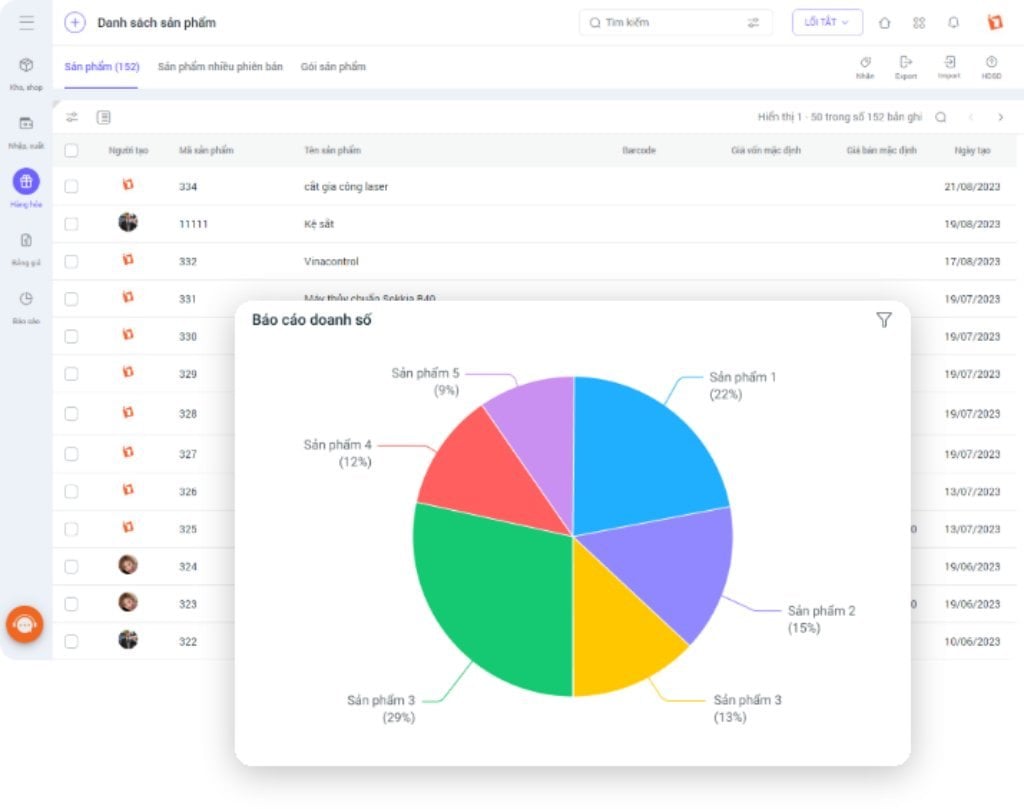Open Nhập, xuất sidebar section
The image size is (1024, 809).
(26, 124)
